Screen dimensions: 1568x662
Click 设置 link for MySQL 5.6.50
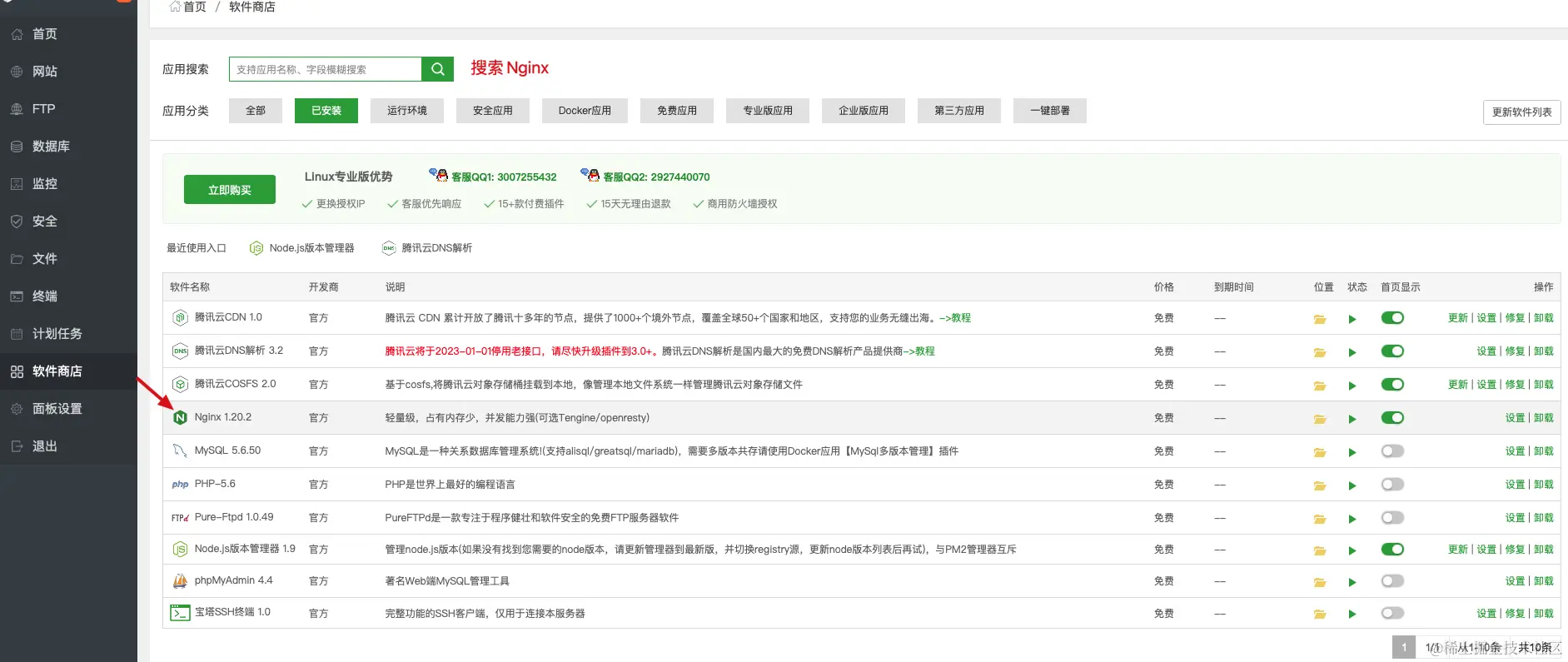coord(1515,451)
